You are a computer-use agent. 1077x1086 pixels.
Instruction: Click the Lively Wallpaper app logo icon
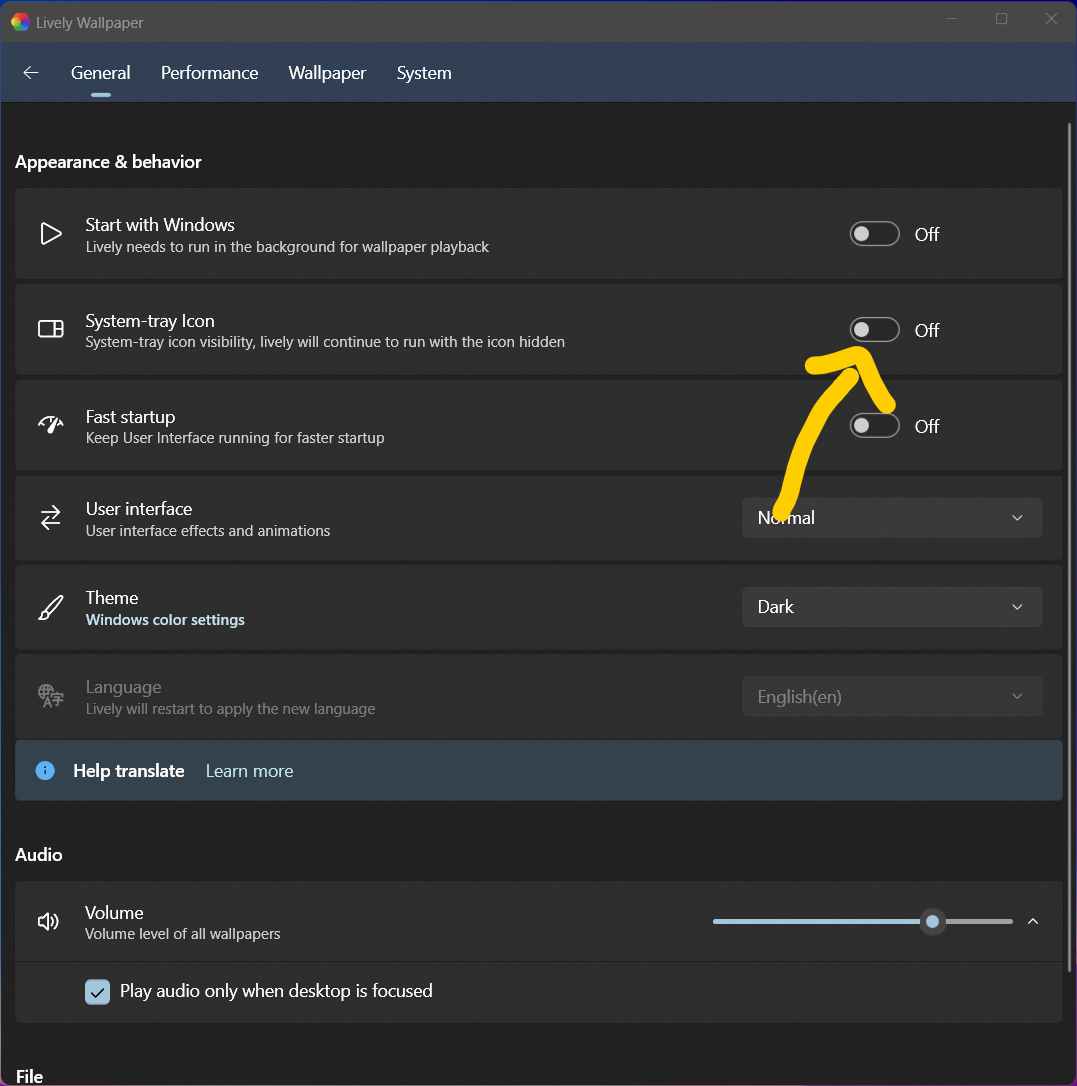20,22
